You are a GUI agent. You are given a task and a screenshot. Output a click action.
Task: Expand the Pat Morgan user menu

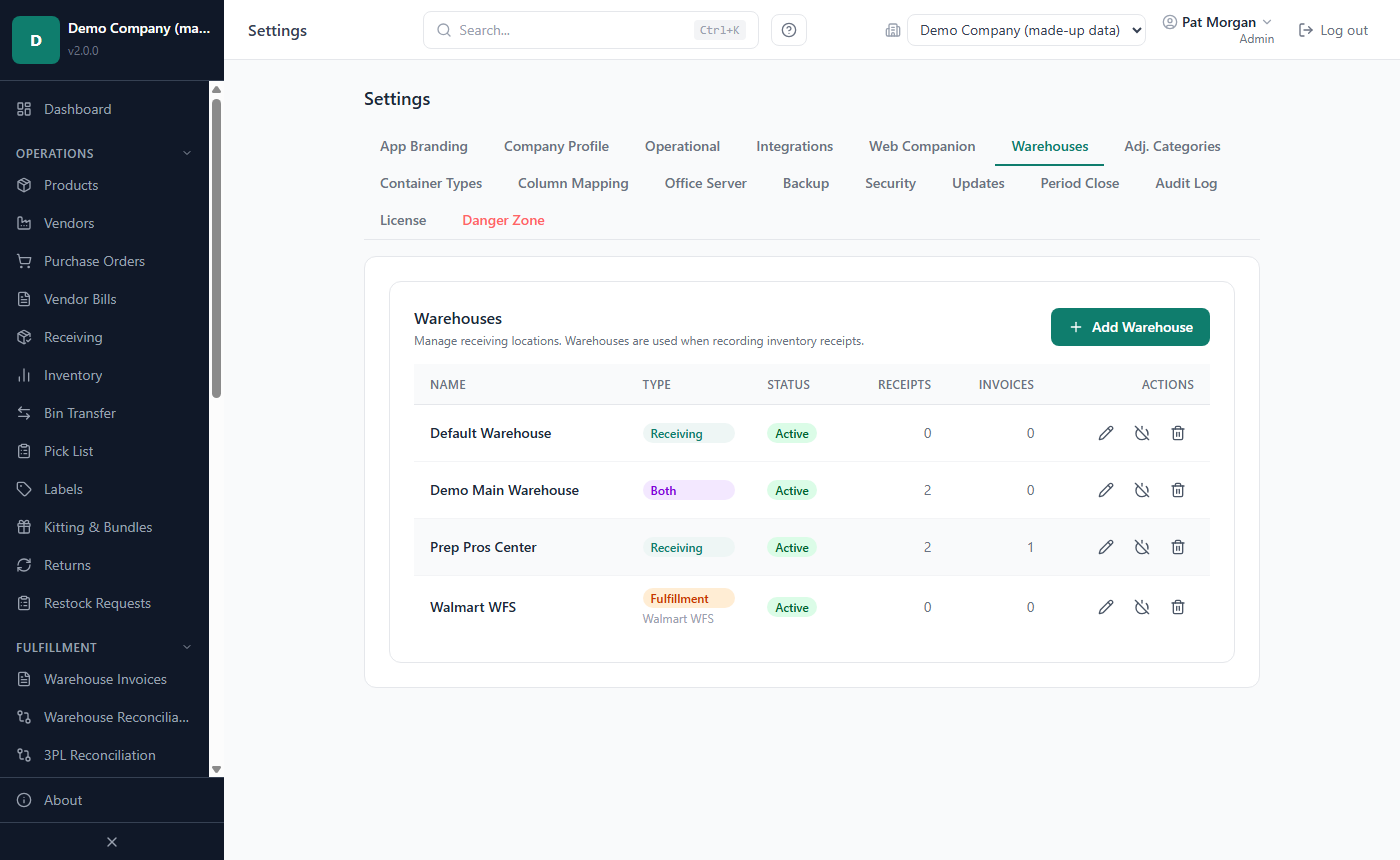[x=1217, y=30]
